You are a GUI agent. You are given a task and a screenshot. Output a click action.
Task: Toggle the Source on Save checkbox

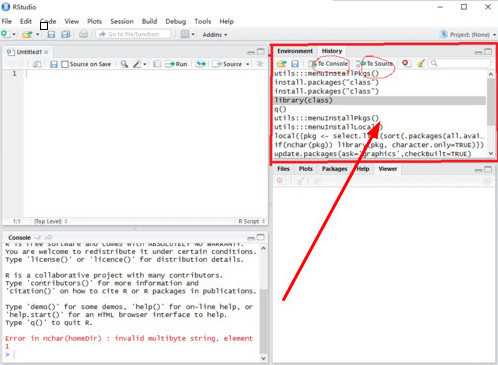point(65,64)
